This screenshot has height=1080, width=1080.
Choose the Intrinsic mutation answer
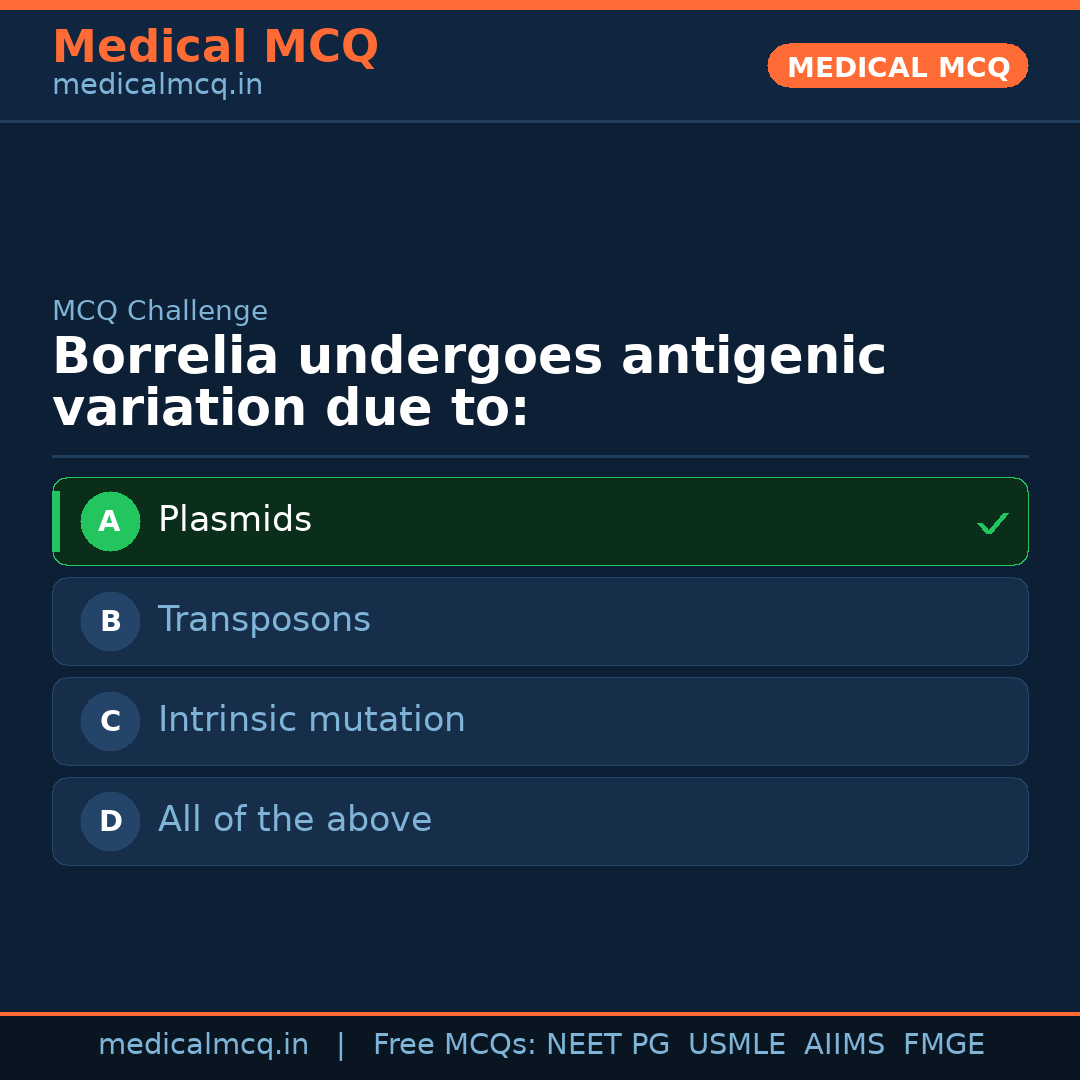pyautogui.click(x=311, y=720)
